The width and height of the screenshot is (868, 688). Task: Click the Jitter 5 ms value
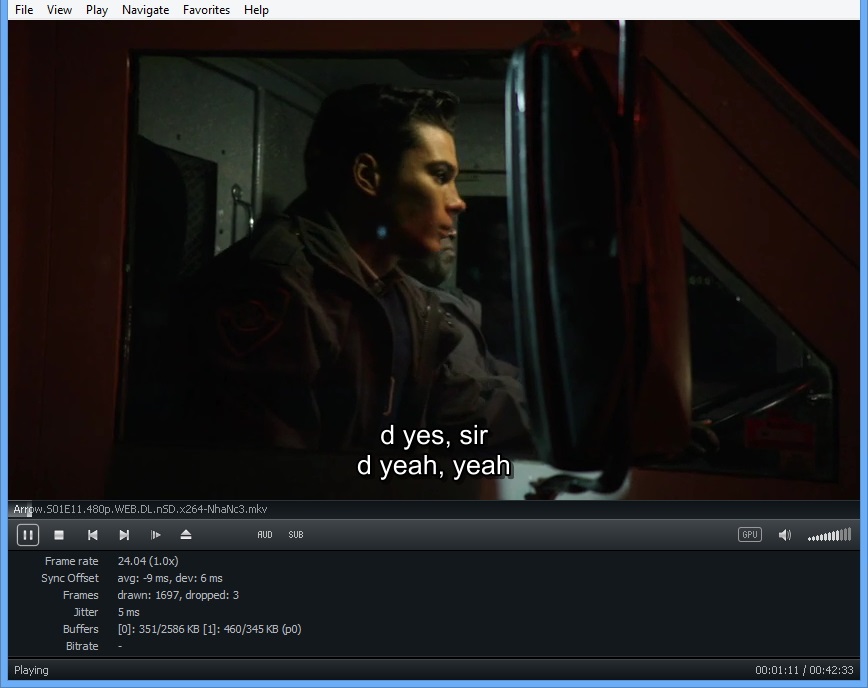pyautogui.click(x=128, y=612)
